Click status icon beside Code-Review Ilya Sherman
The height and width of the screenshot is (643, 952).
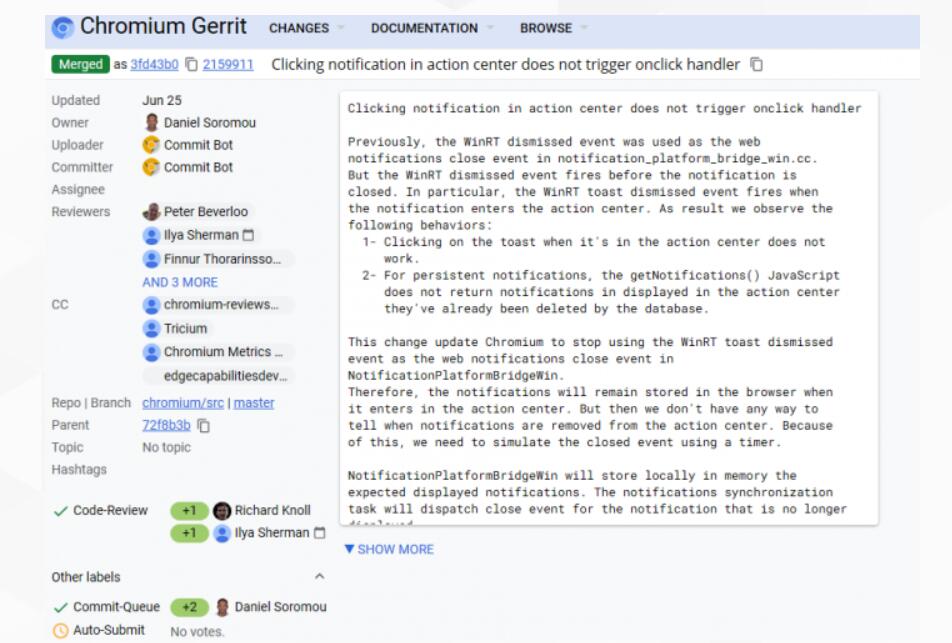coord(319,533)
